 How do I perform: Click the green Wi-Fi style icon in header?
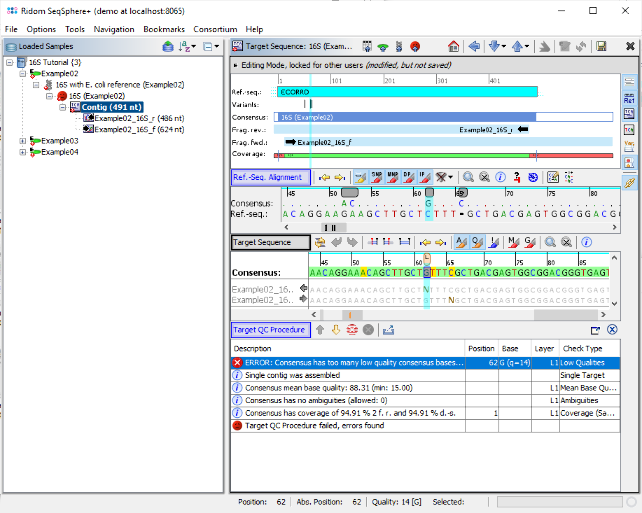[383, 47]
